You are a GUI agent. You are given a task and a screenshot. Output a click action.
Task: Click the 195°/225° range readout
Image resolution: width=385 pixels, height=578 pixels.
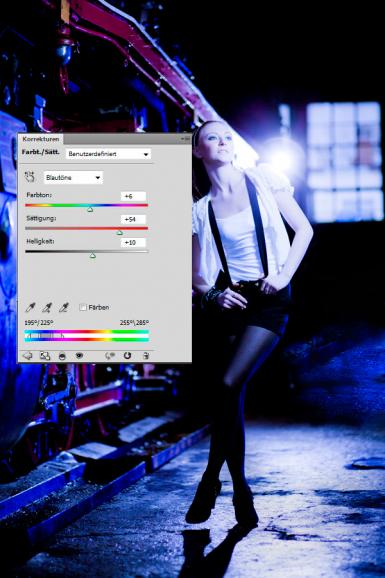tap(39, 323)
